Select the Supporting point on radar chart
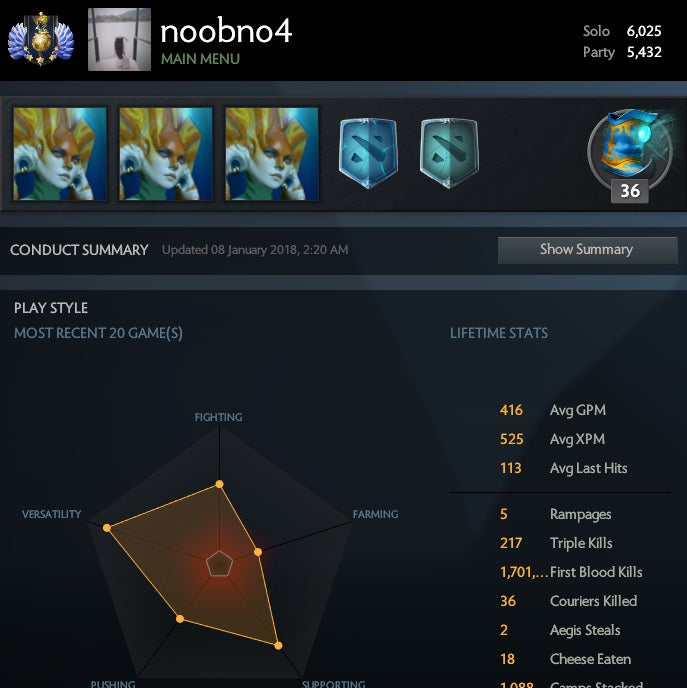Viewport: 687px width, 688px height. [x=278, y=645]
